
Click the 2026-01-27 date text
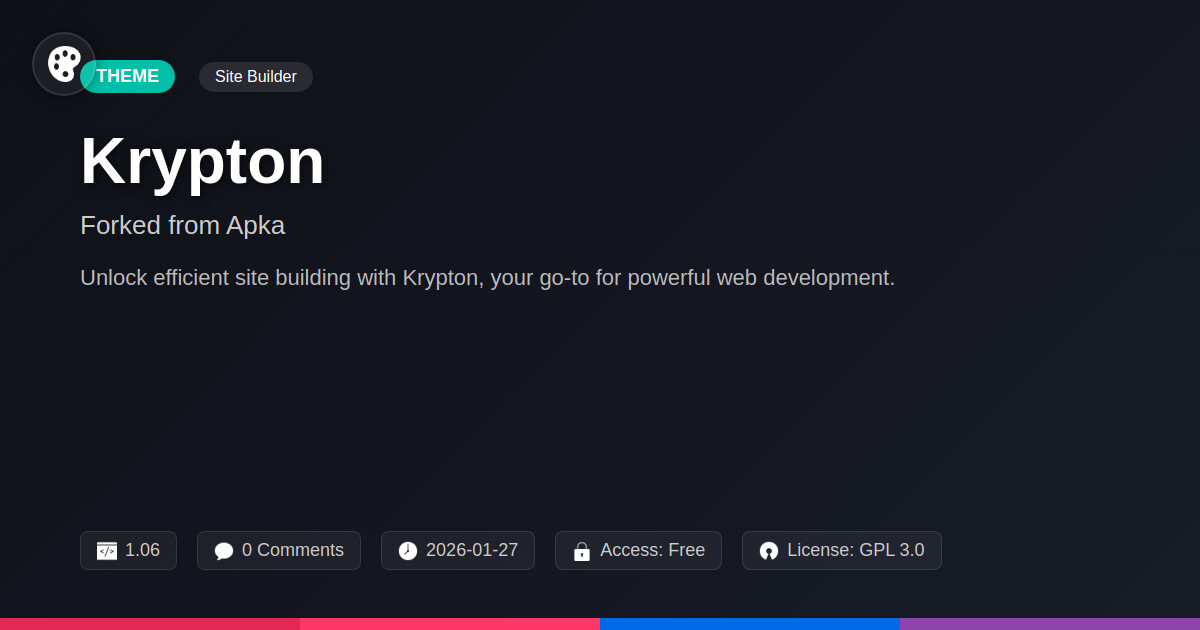point(471,550)
